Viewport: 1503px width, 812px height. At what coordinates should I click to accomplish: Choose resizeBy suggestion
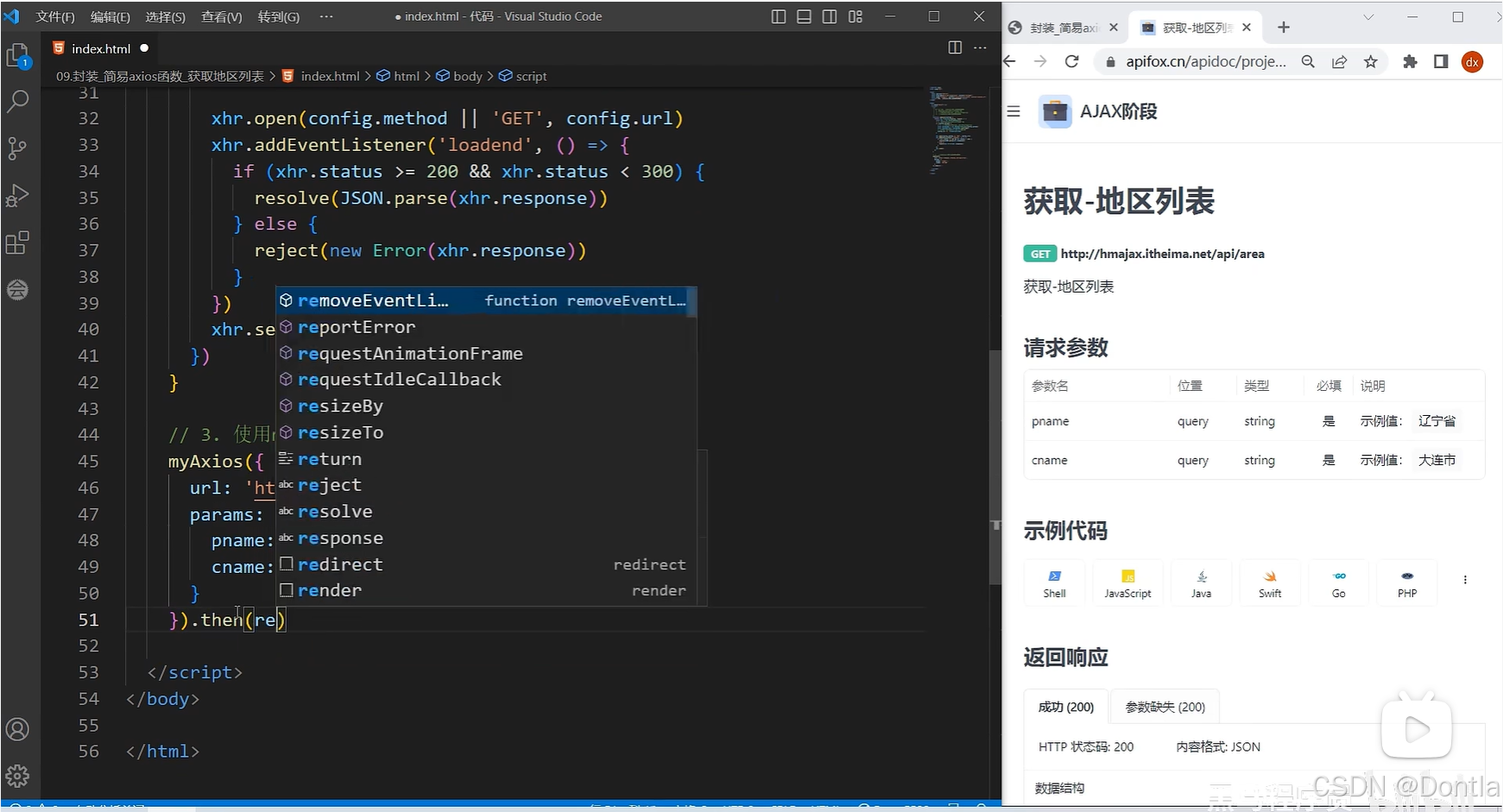(x=486, y=406)
